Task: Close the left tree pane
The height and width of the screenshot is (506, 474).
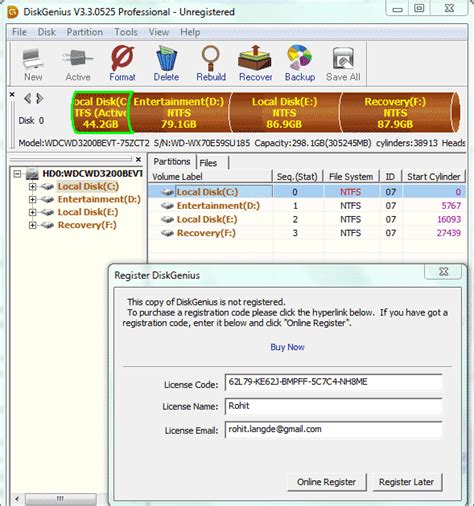Action: (x=139, y=160)
